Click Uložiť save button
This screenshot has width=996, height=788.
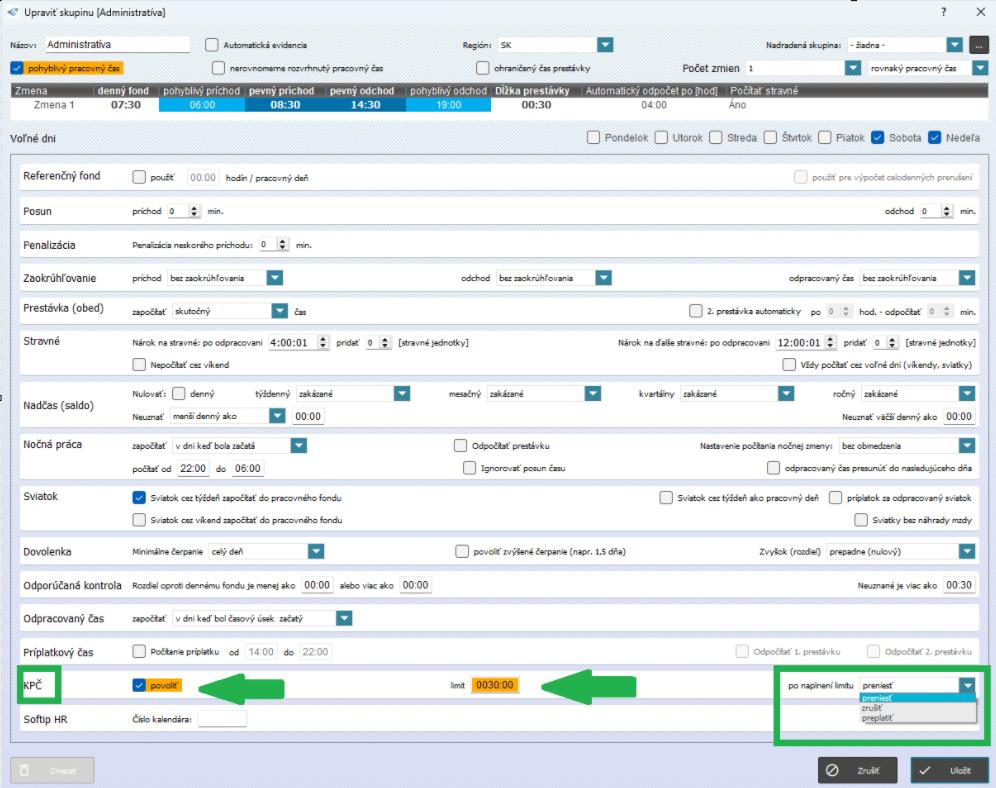pos(949,770)
